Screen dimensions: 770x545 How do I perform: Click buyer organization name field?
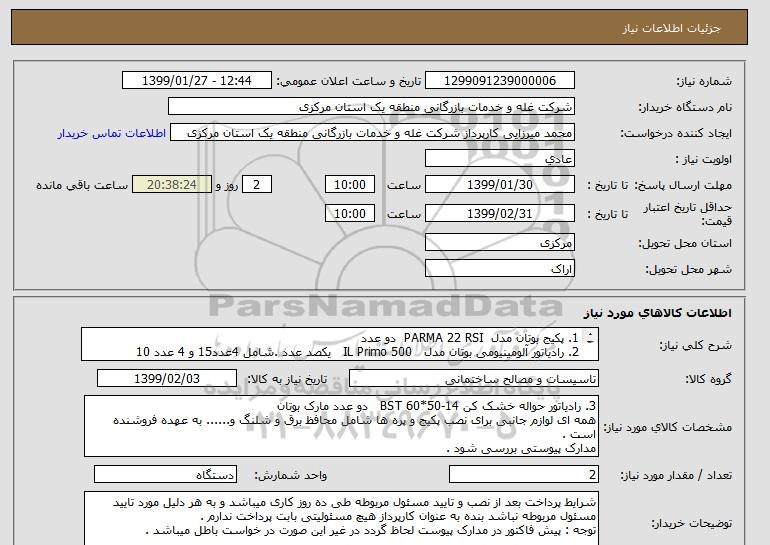(x=371, y=107)
